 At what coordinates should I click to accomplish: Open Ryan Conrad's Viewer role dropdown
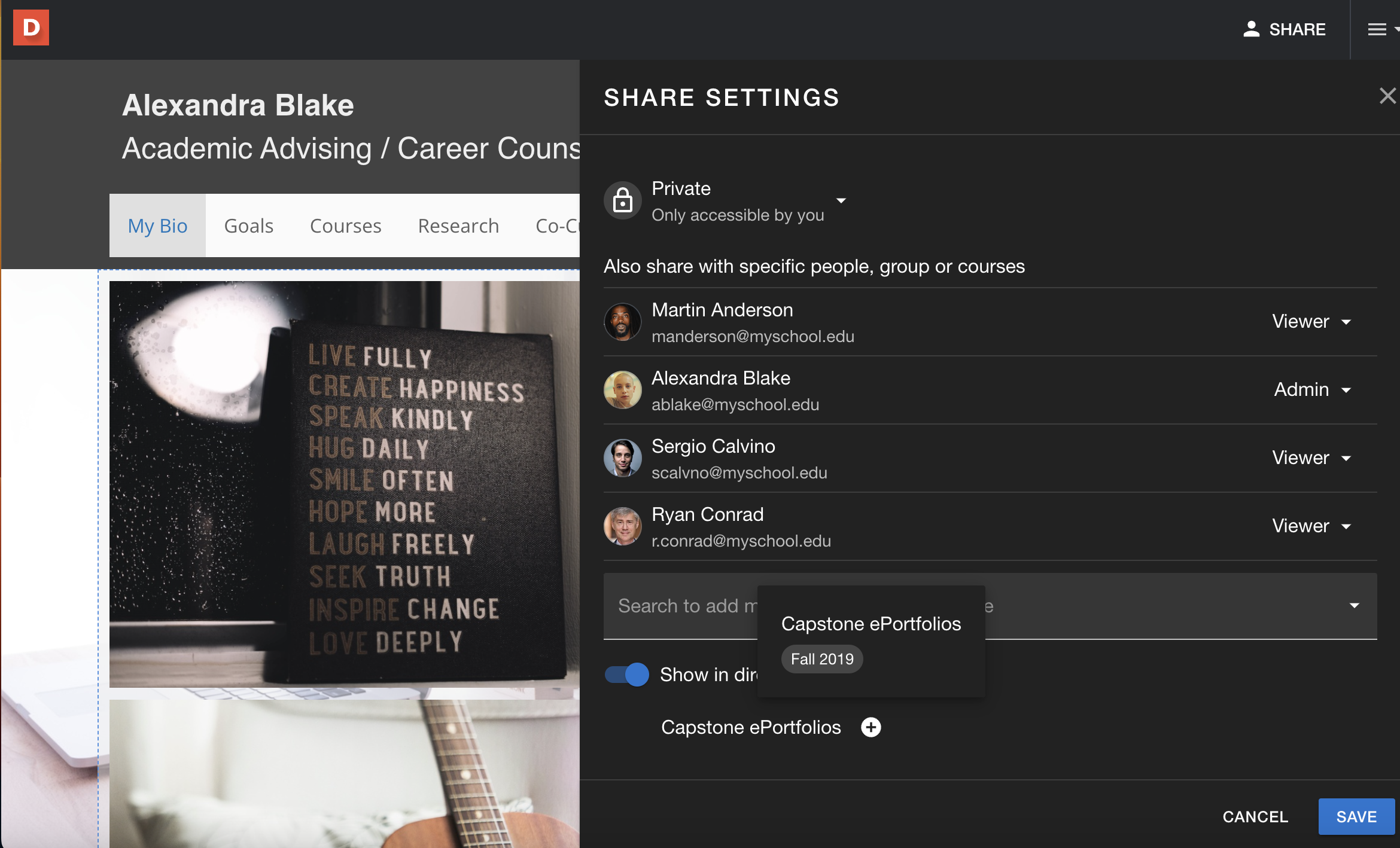coord(1311,526)
